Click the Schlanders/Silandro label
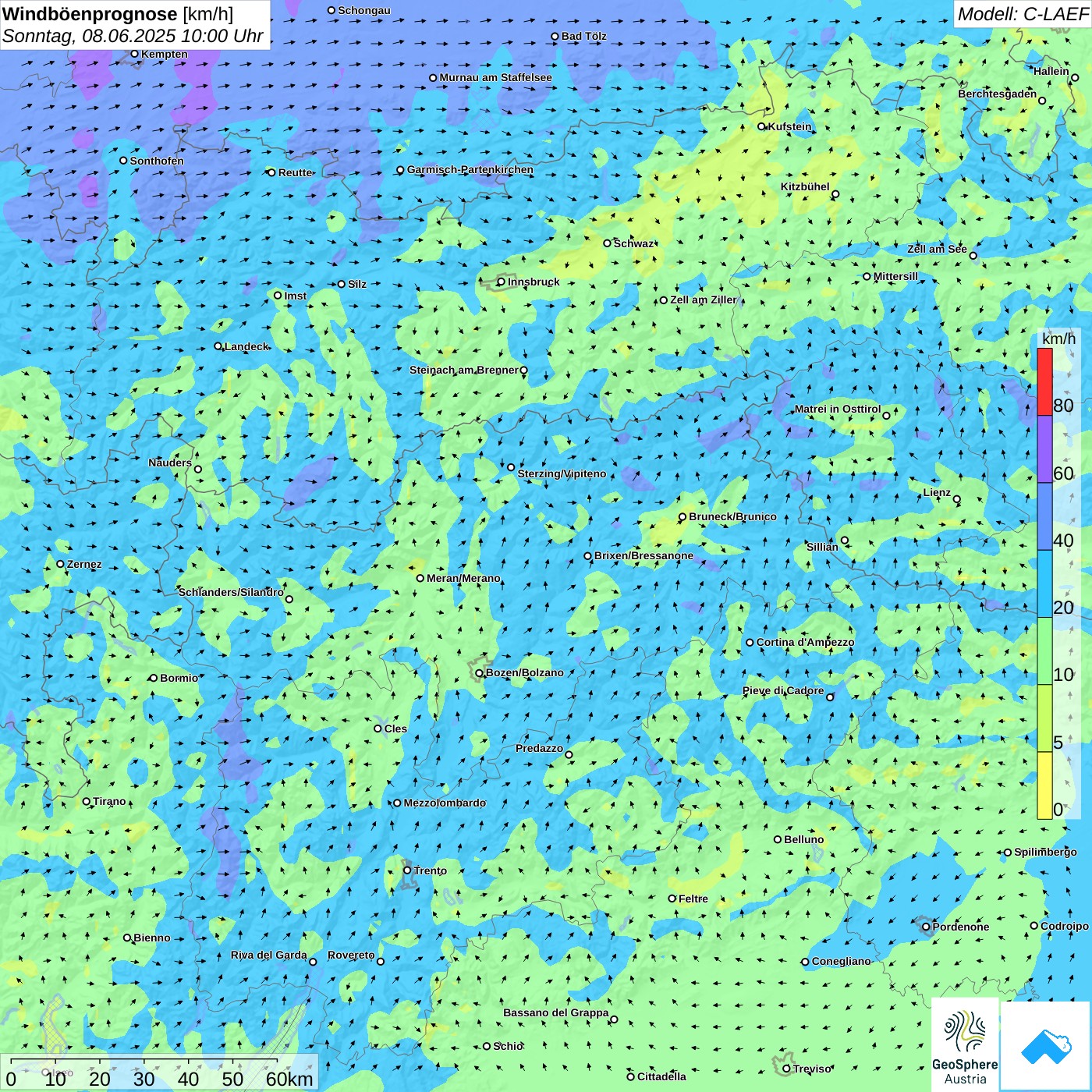The height and width of the screenshot is (1092, 1092). [x=231, y=592]
